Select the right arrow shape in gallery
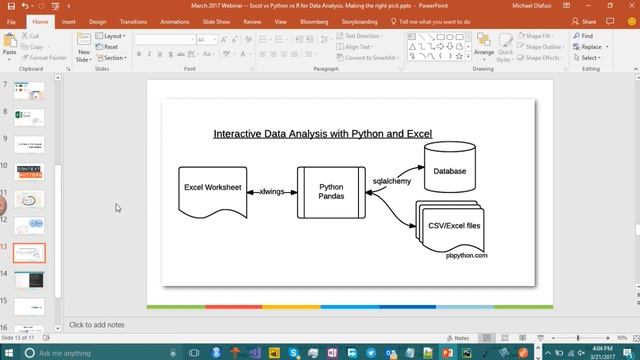This screenshot has width=640, height=360. (x=440, y=47)
